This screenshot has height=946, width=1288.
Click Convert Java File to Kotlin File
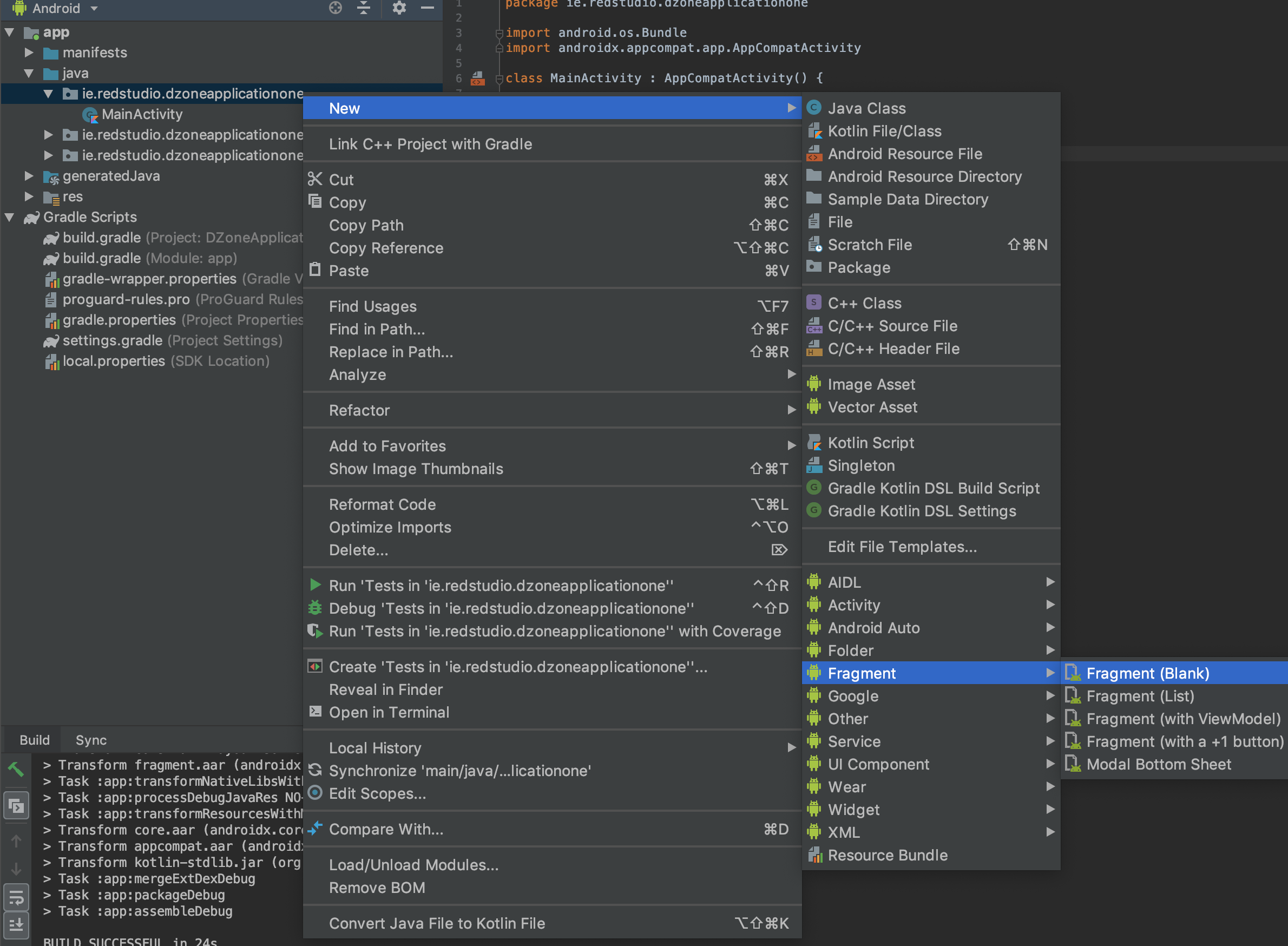436,923
